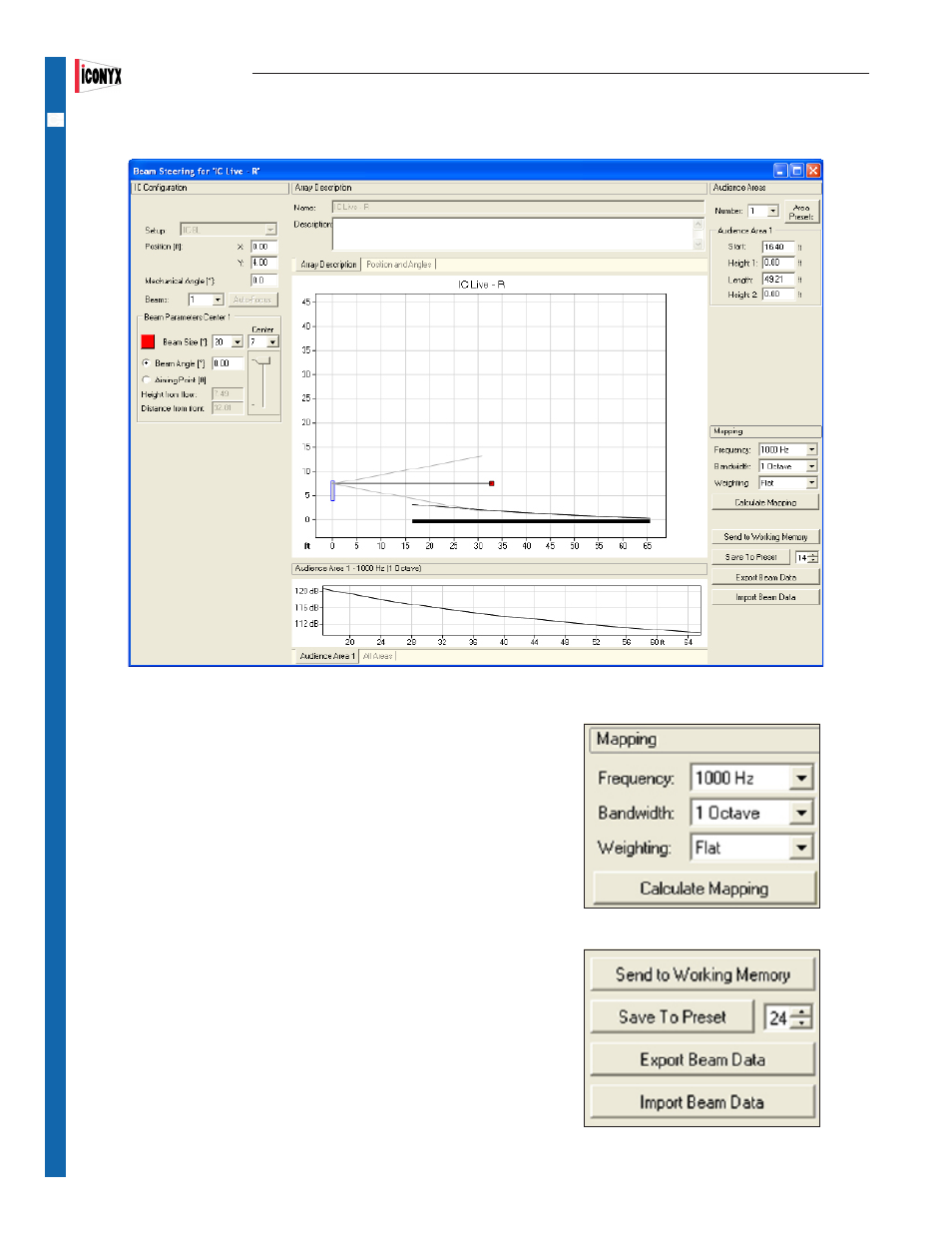Click the Audience Area Length field

(x=778, y=280)
